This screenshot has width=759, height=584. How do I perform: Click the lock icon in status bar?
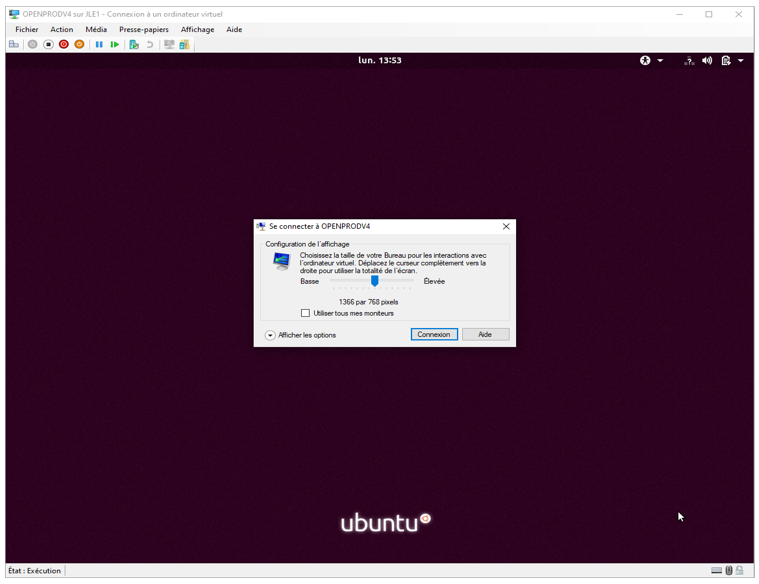pyautogui.click(x=740, y=570)
